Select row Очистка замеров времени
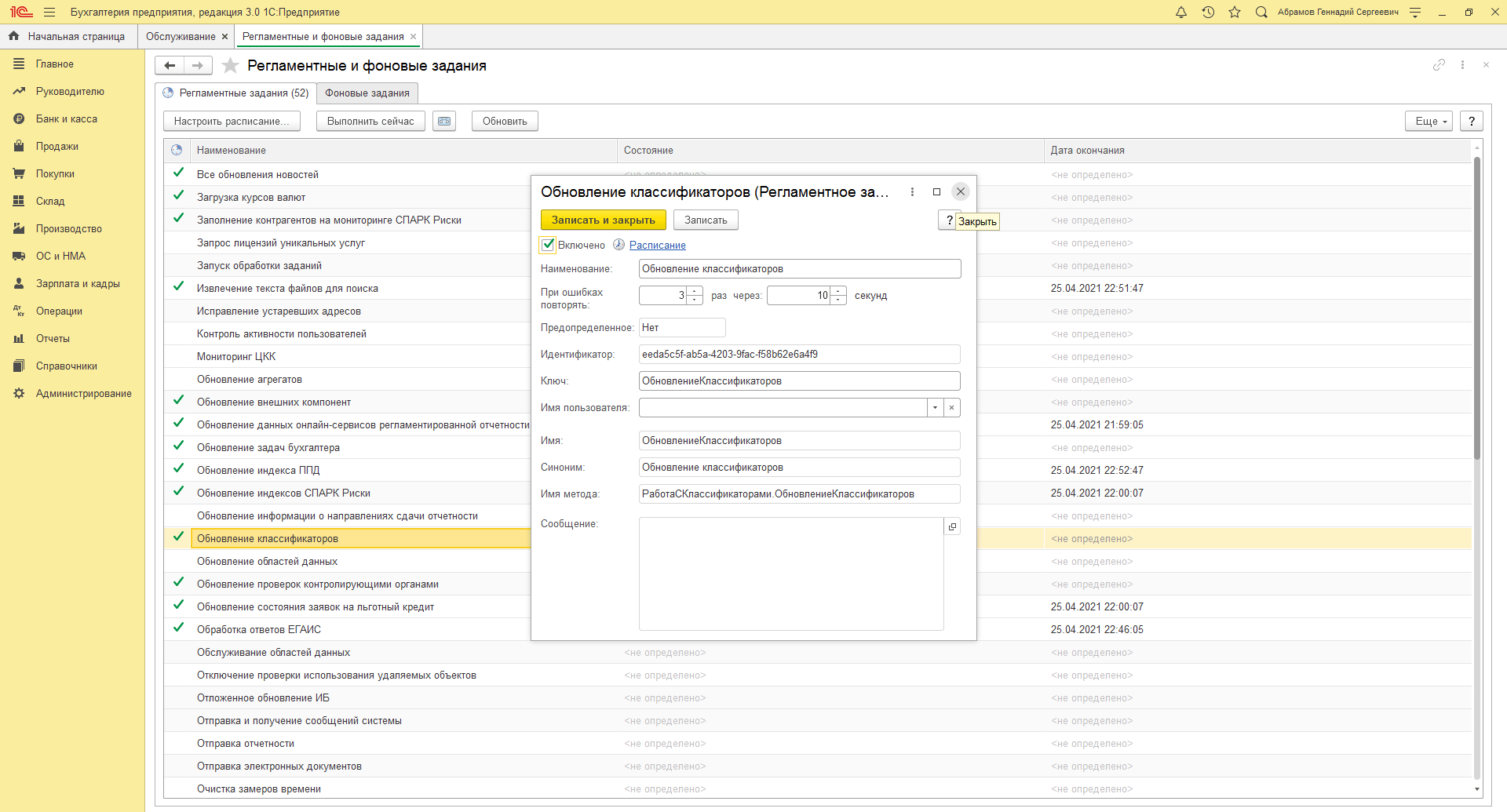Viewport: 1507px width, 812px height. (817, 789)
